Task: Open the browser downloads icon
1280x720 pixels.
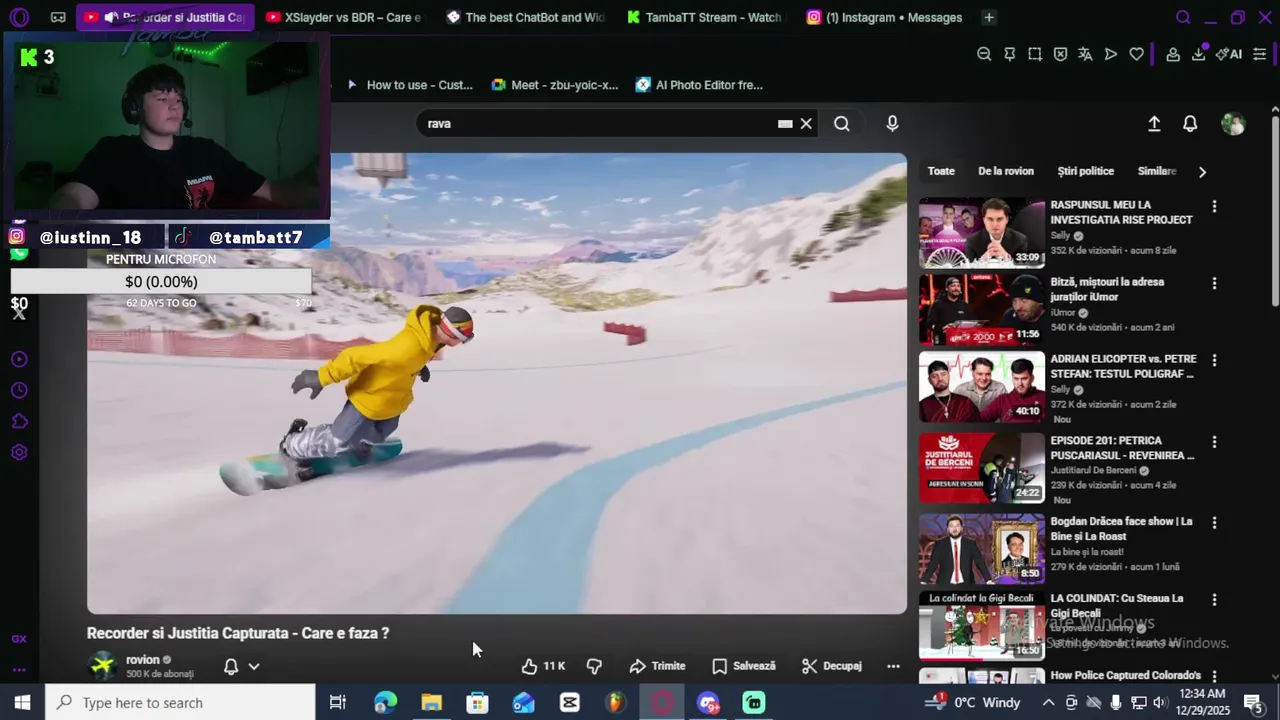Action: [x=1198, y=54]
